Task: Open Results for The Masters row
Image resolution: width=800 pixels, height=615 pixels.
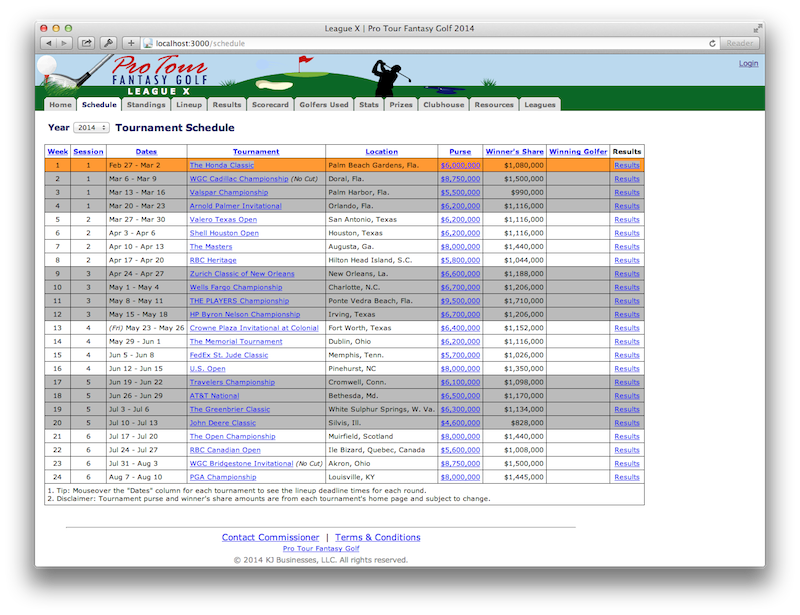Action: tap(627, 246)
